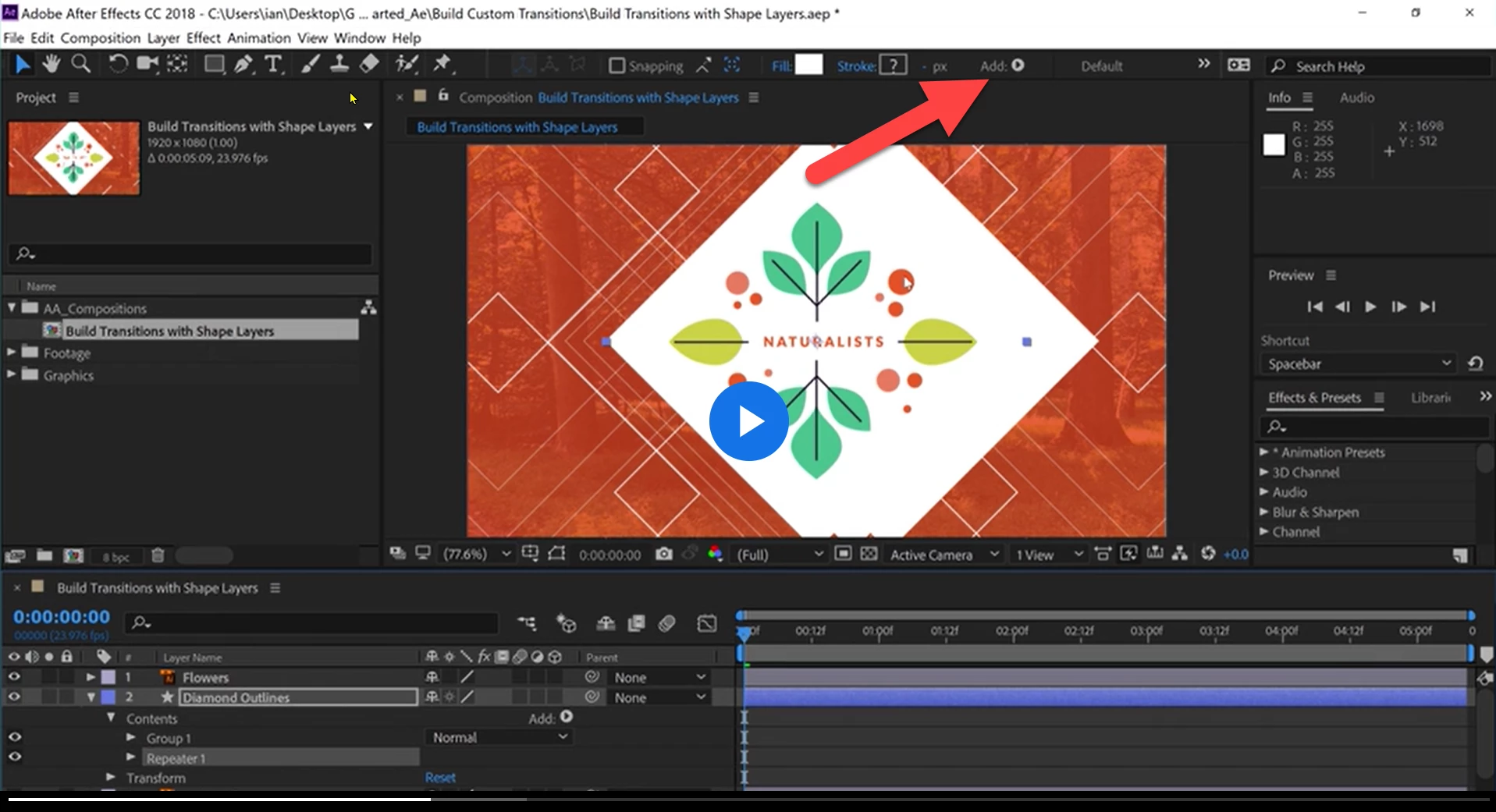Viewport: 1496px width, 812px height.
Task: Select the Brush tool
Action: pyautogui.click(x=311, y=65)
